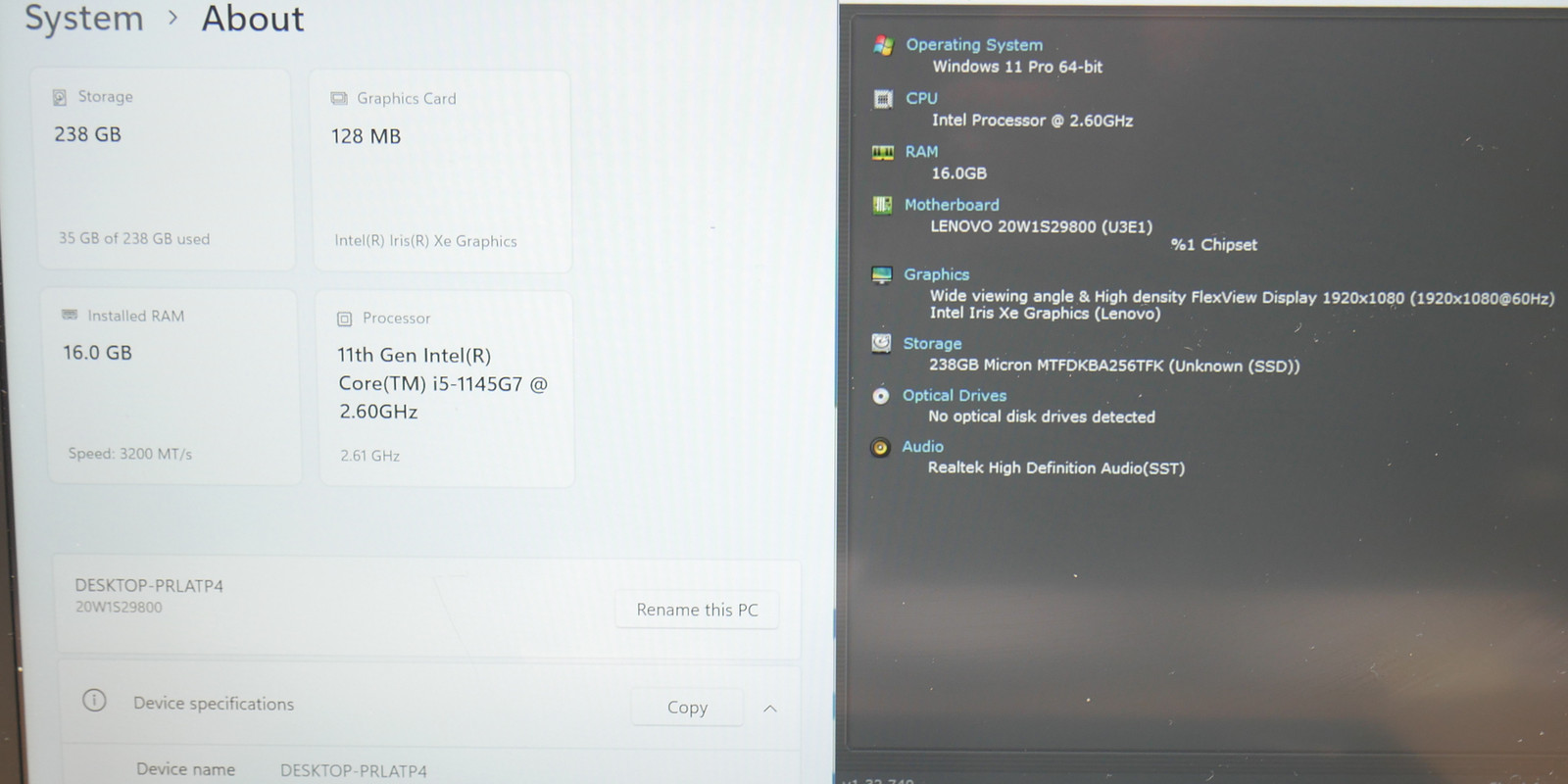Click the FlexView Display 1920x1080 line

point(1242,297)
